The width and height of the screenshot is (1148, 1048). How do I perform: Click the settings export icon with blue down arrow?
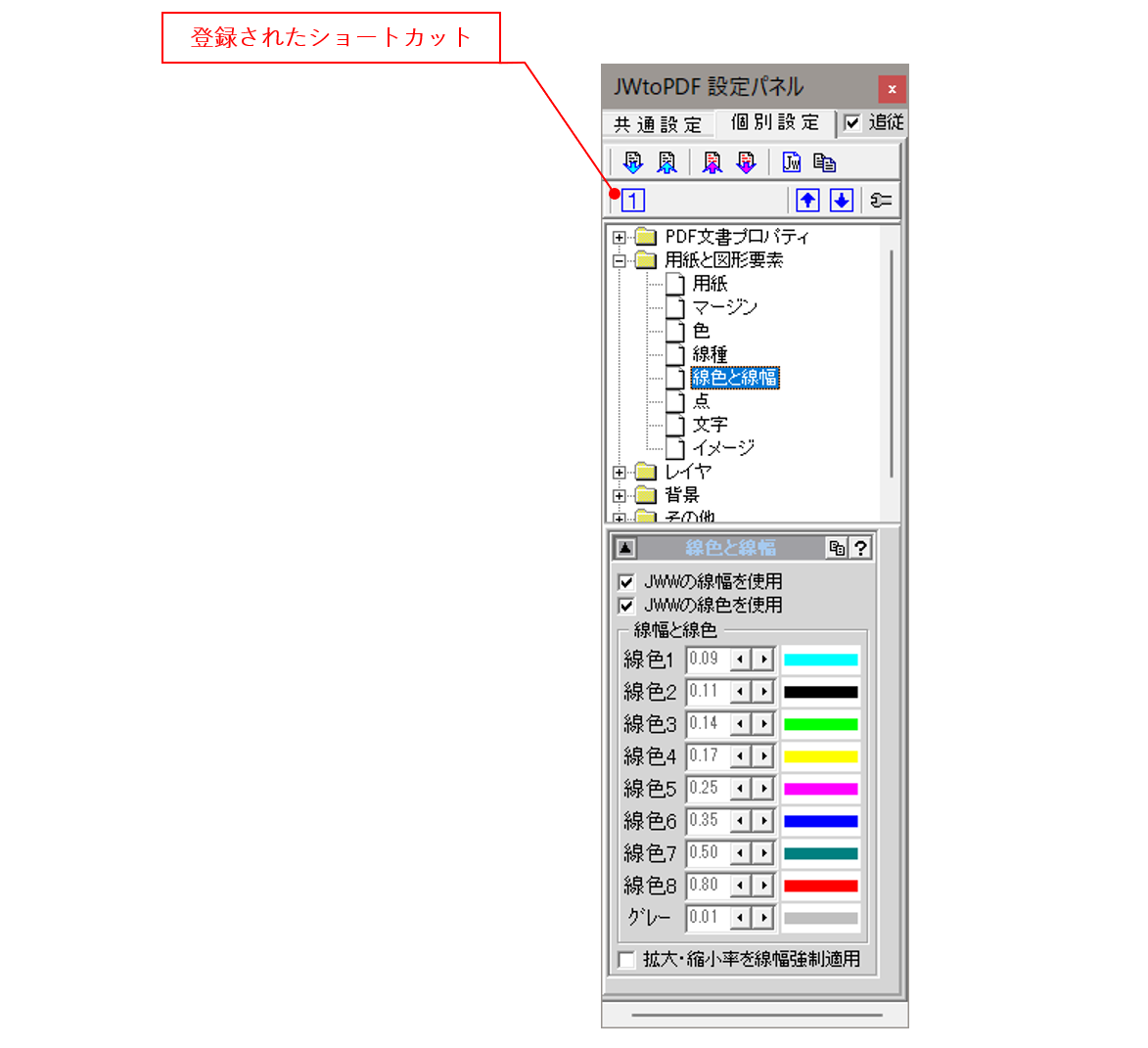[634, 160]
